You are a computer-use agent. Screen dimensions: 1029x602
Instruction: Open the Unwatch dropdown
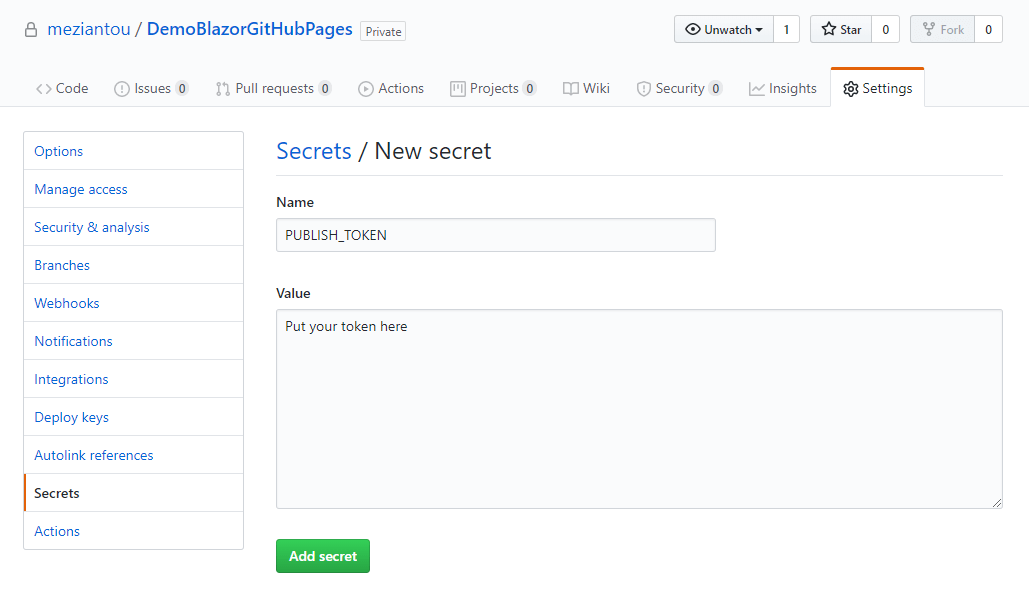click(x=723, y=30)
